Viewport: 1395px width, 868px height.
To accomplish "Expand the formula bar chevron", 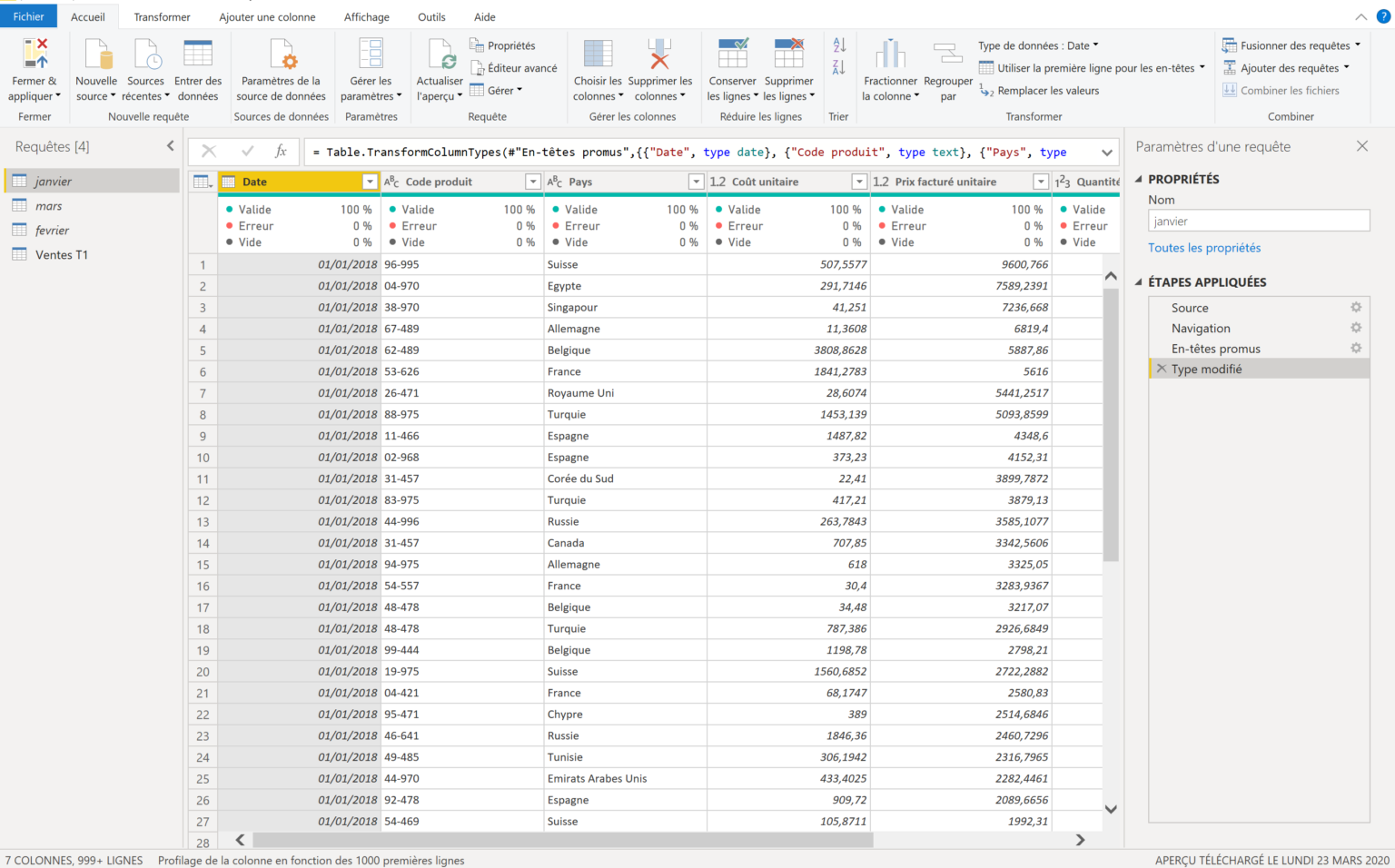I will [x=1107, y=153].
